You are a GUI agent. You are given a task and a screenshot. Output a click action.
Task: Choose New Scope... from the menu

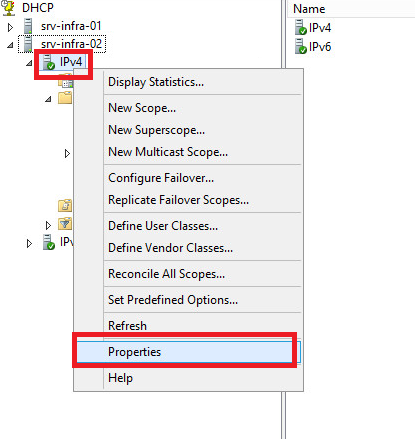pos(142,108)
